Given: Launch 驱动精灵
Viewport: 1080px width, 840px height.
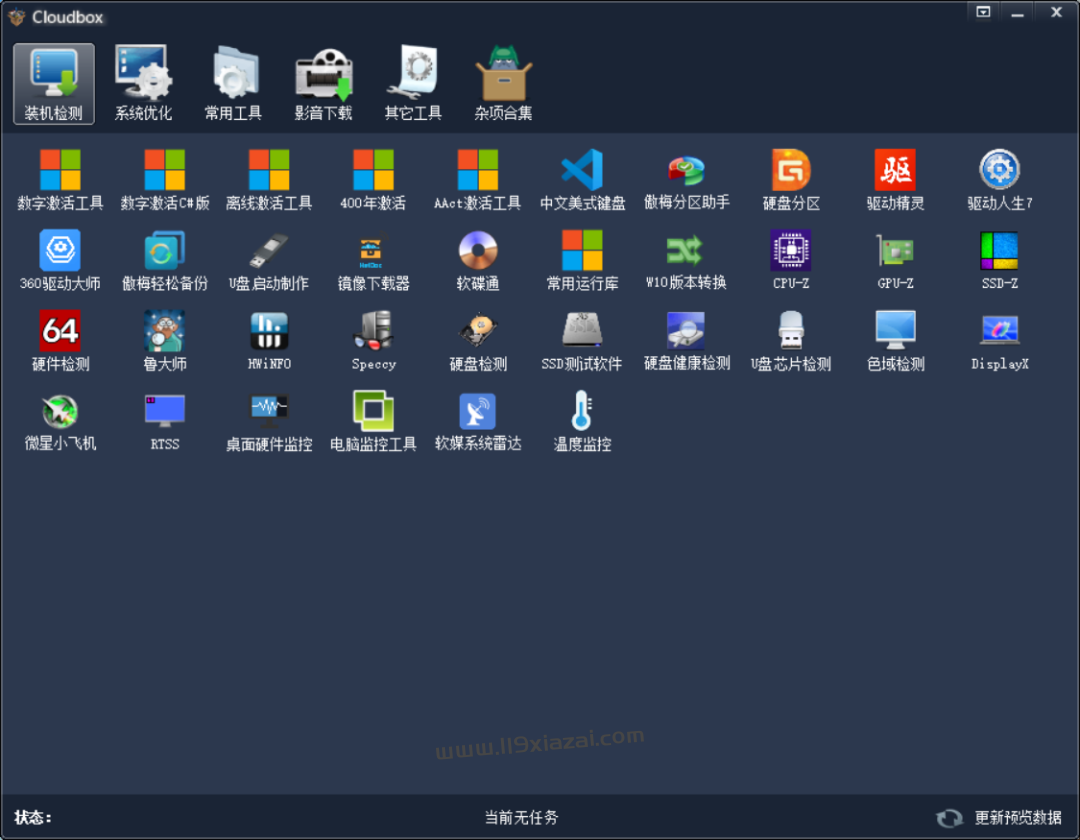Looking at the screenshot, I should pyautogui.click(x=895, y=180).
